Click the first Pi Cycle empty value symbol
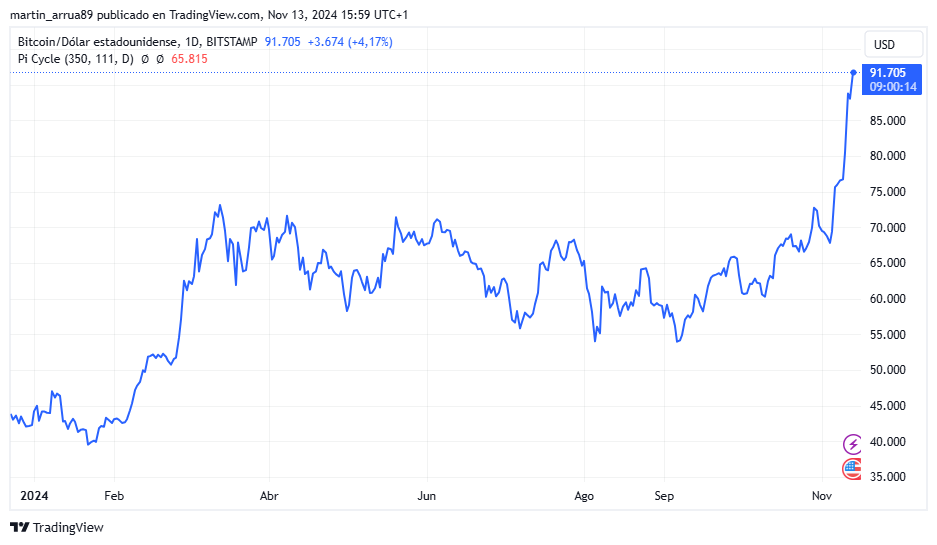 (145, 59)
